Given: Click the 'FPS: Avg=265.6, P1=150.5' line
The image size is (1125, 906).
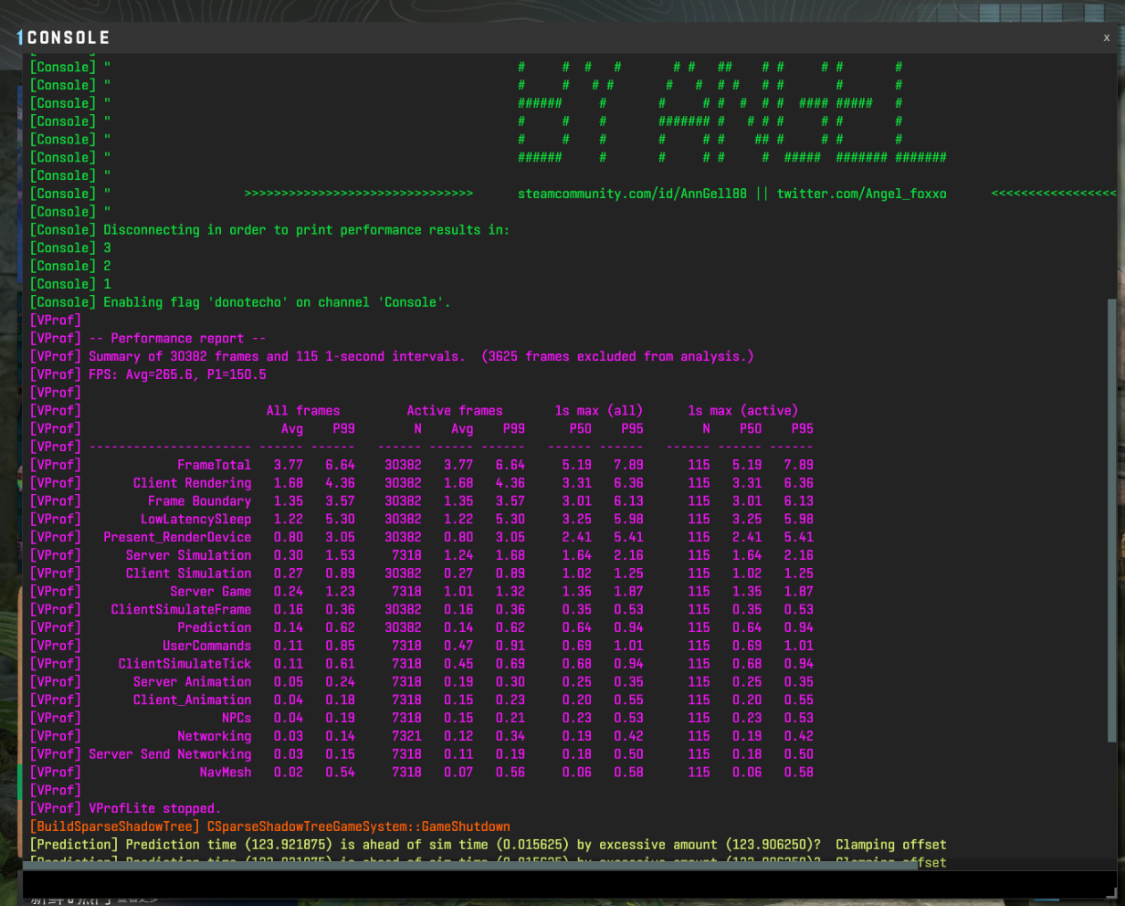Looking at the screenshot, I should [149, 374].
